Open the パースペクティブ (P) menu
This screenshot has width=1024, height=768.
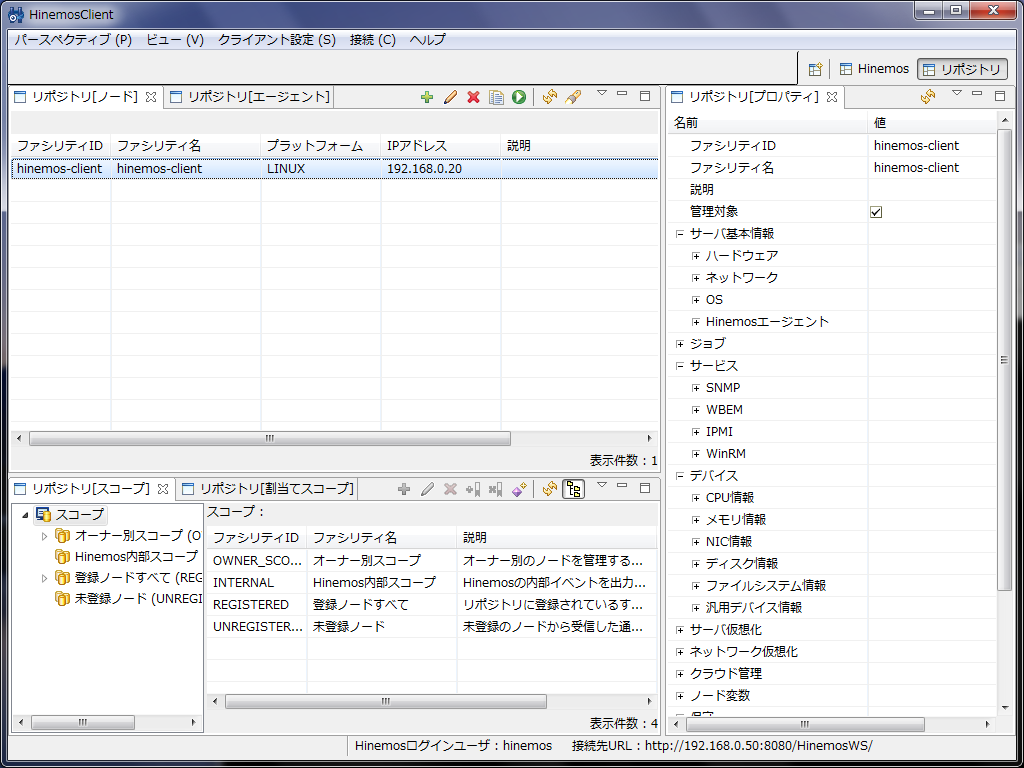[73, 39]
